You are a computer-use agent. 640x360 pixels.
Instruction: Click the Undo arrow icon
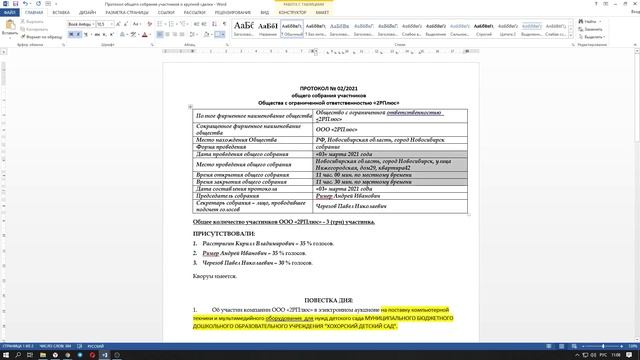click(25, 4)
